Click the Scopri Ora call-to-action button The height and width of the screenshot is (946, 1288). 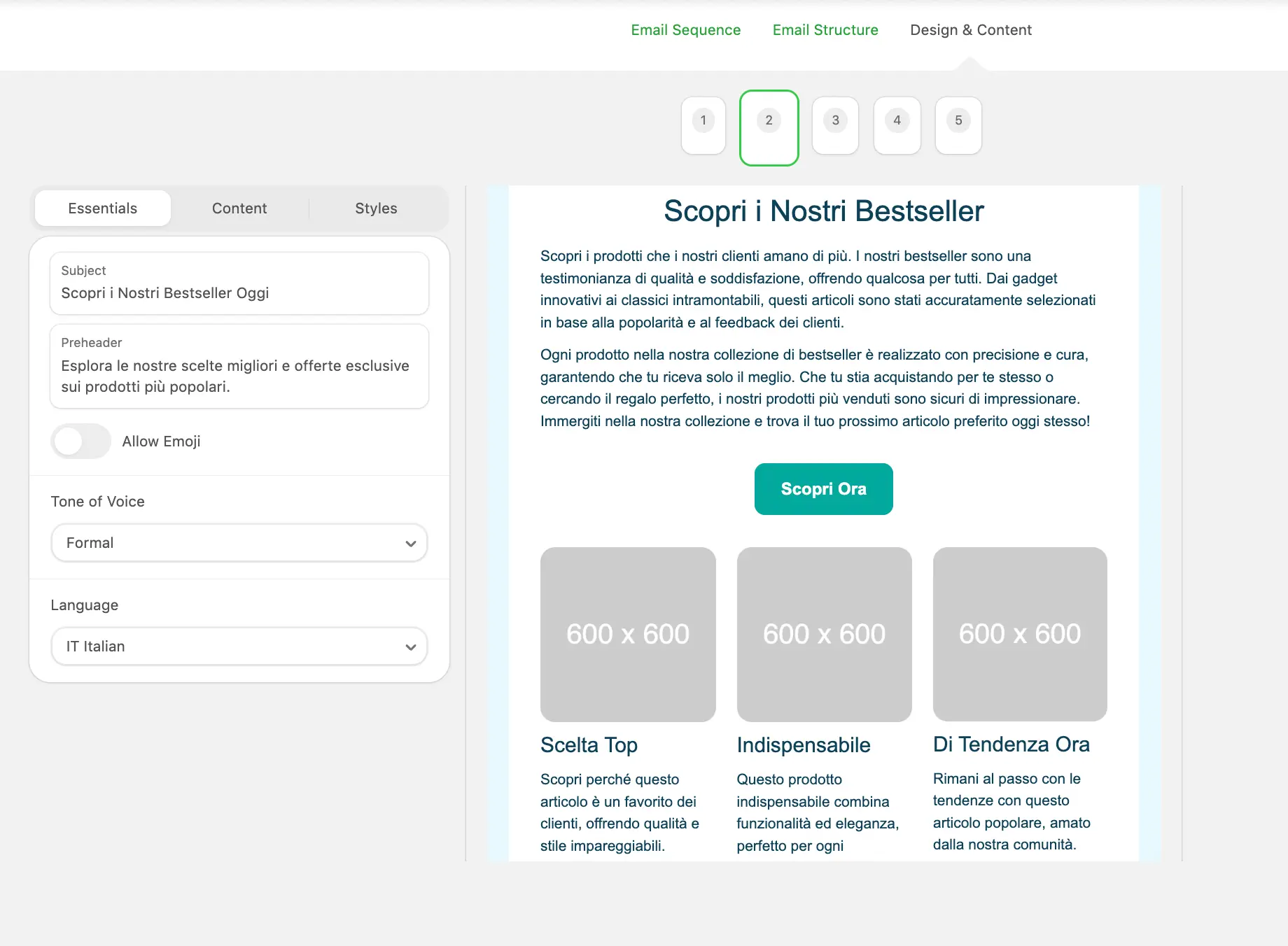823,488
